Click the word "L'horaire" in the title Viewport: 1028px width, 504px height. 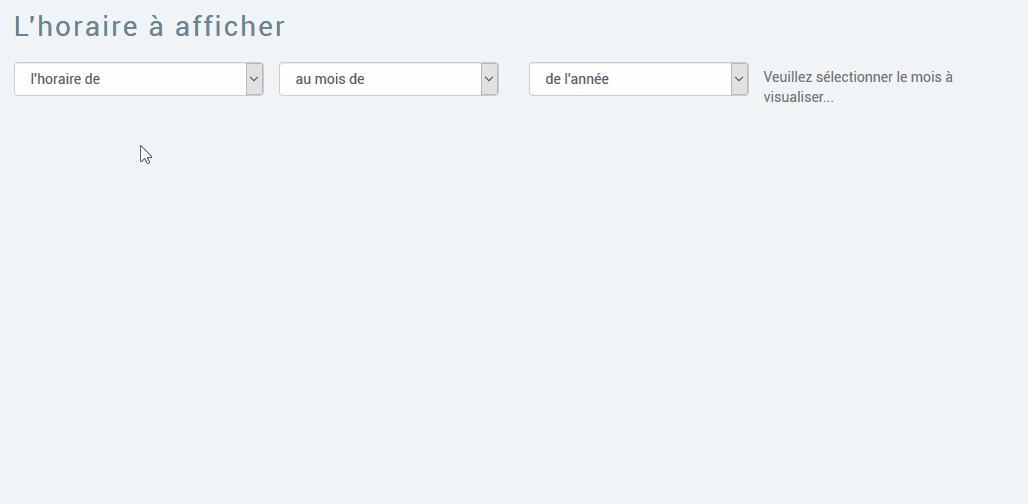(x=76, y=27)
